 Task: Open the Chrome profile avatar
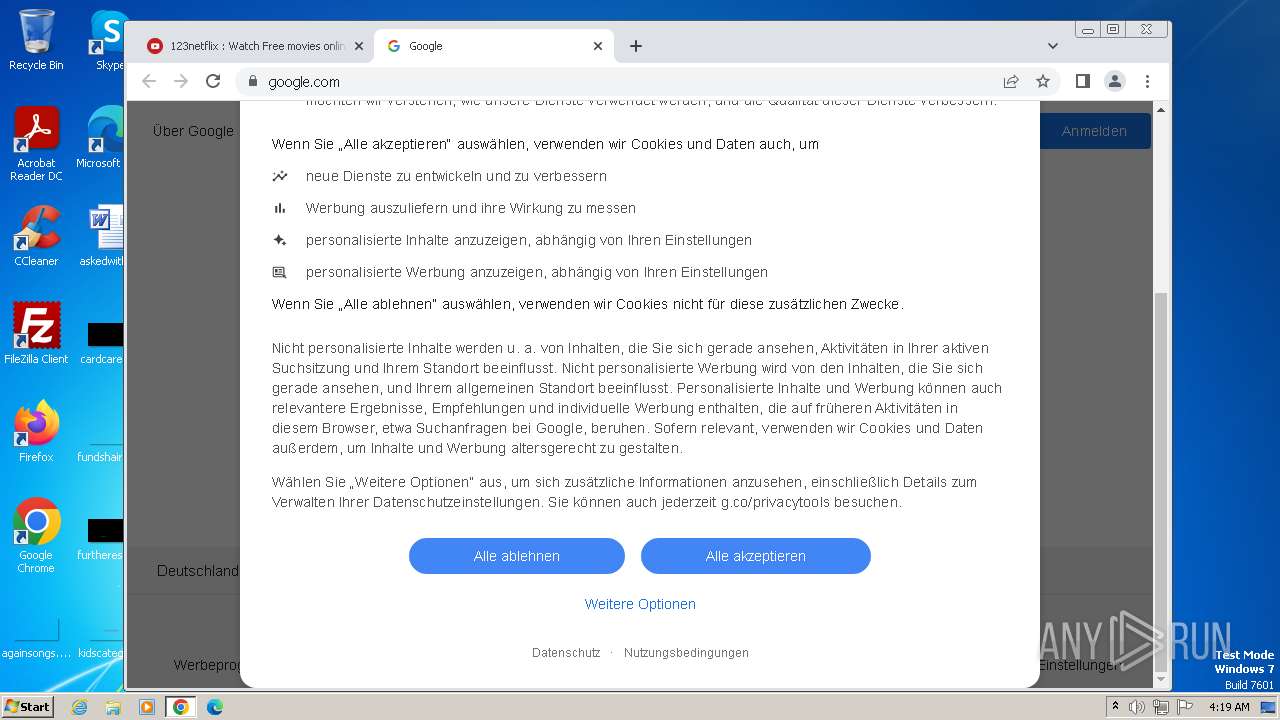(1115, 82)
